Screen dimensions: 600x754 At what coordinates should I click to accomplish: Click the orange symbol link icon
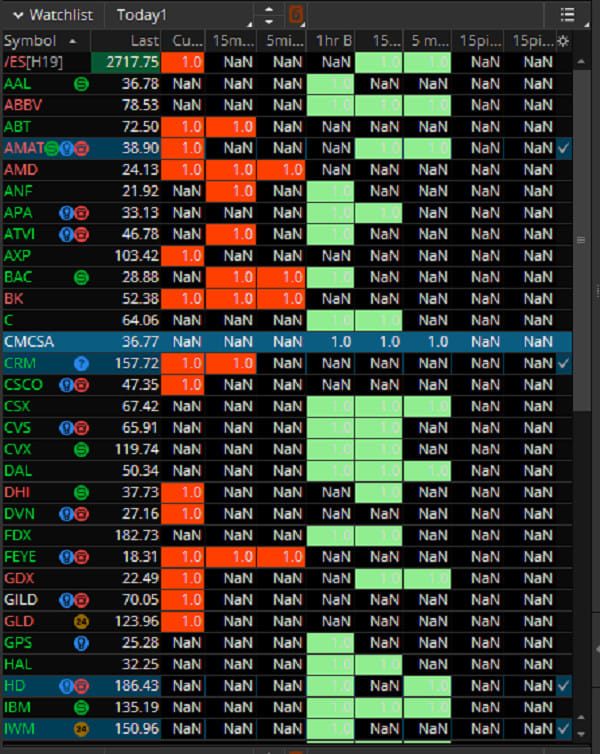coord(296,15)
